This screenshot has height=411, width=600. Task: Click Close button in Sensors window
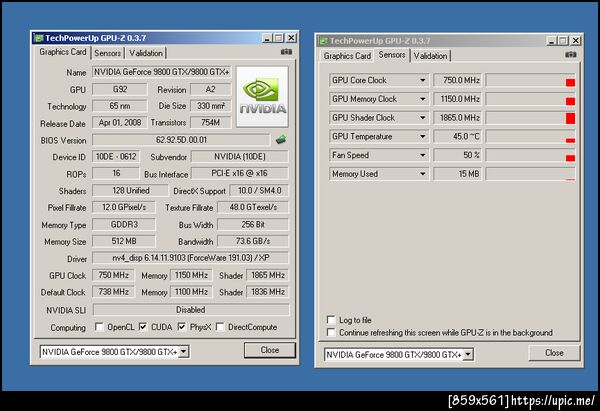point(554,353)
